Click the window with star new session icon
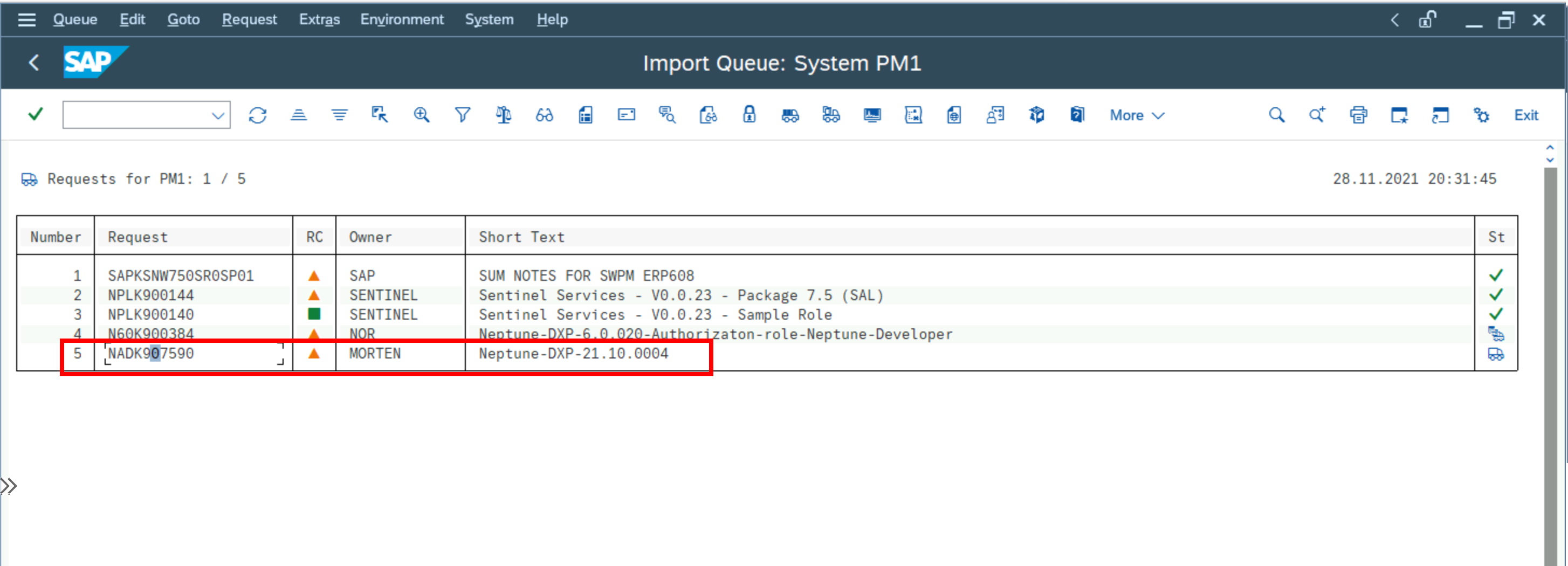 point(1399,115)
